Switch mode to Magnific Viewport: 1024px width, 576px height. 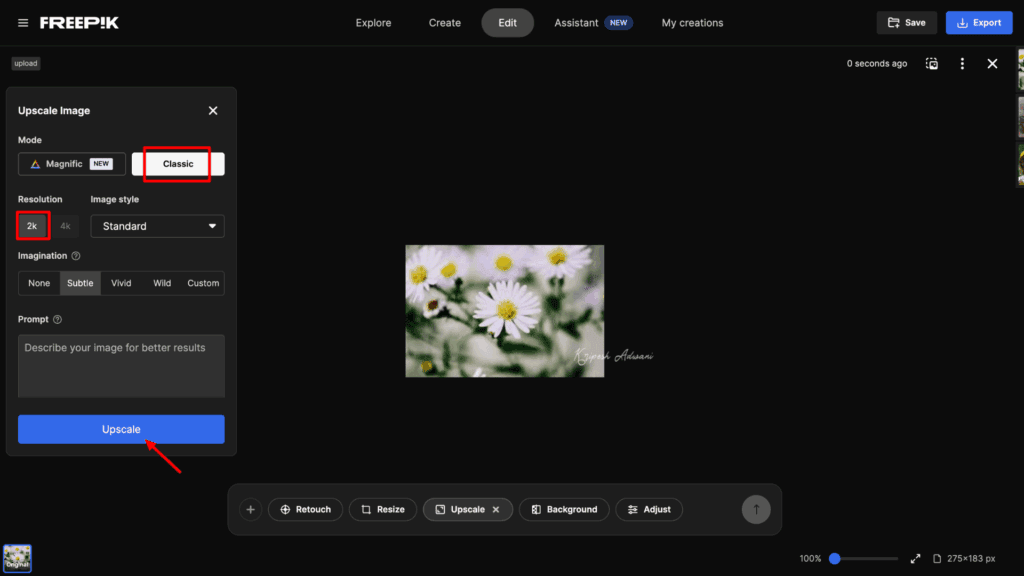(x=72, y=164)
